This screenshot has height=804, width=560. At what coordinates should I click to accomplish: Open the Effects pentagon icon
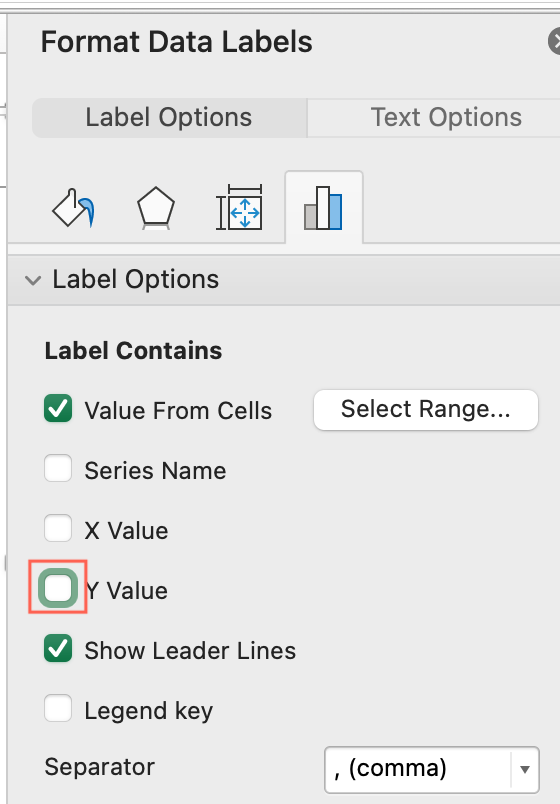tap(155, 208)
